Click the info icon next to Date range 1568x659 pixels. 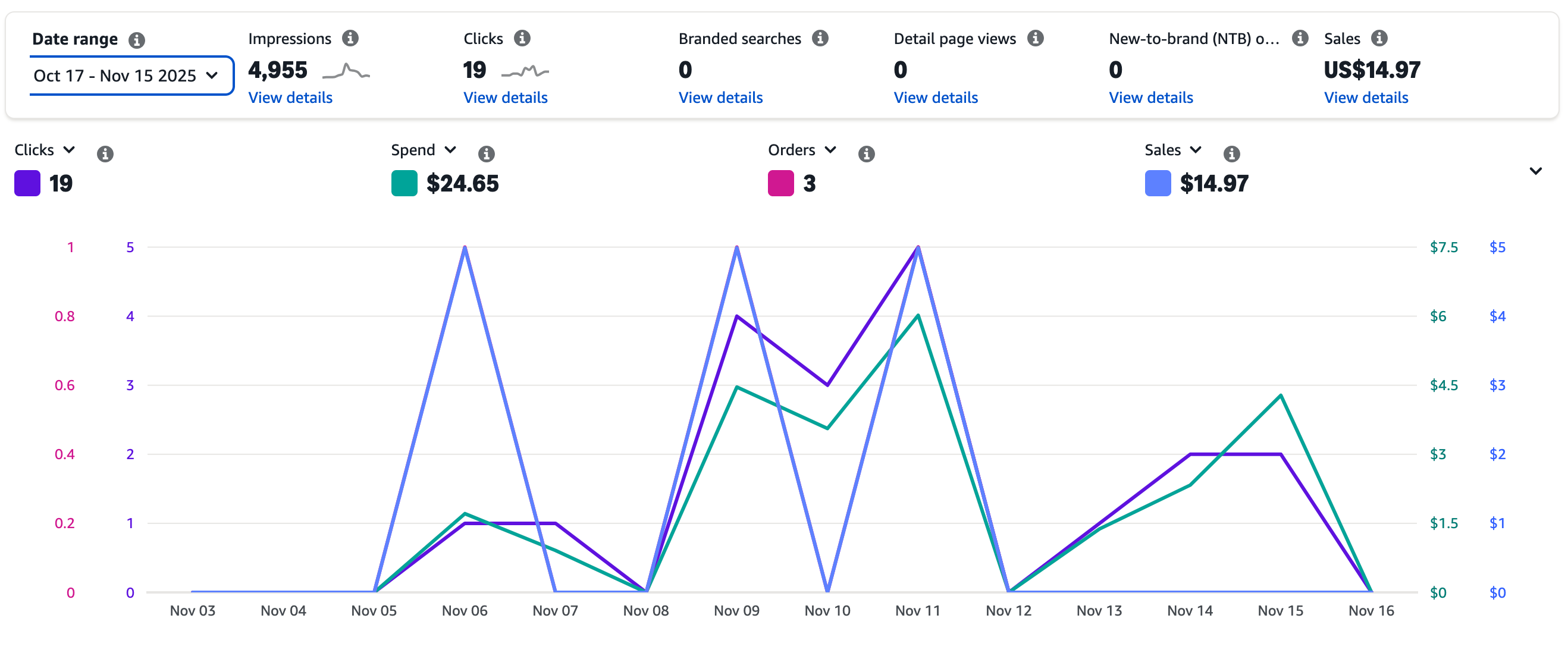(x=136, y=40)
